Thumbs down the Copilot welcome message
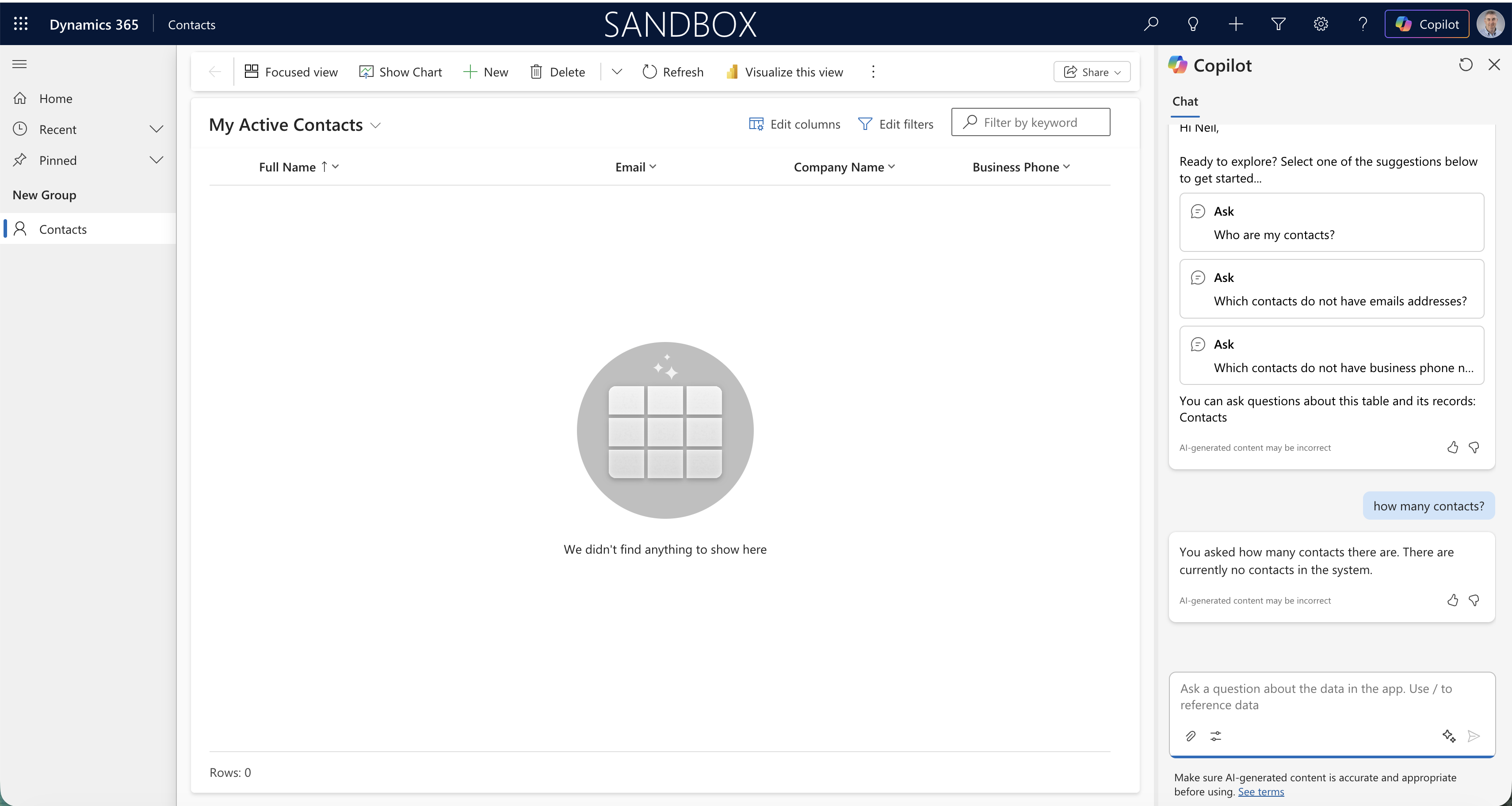The height and width of the screenshot is (806, 1512). click(x=1474, y=448)
